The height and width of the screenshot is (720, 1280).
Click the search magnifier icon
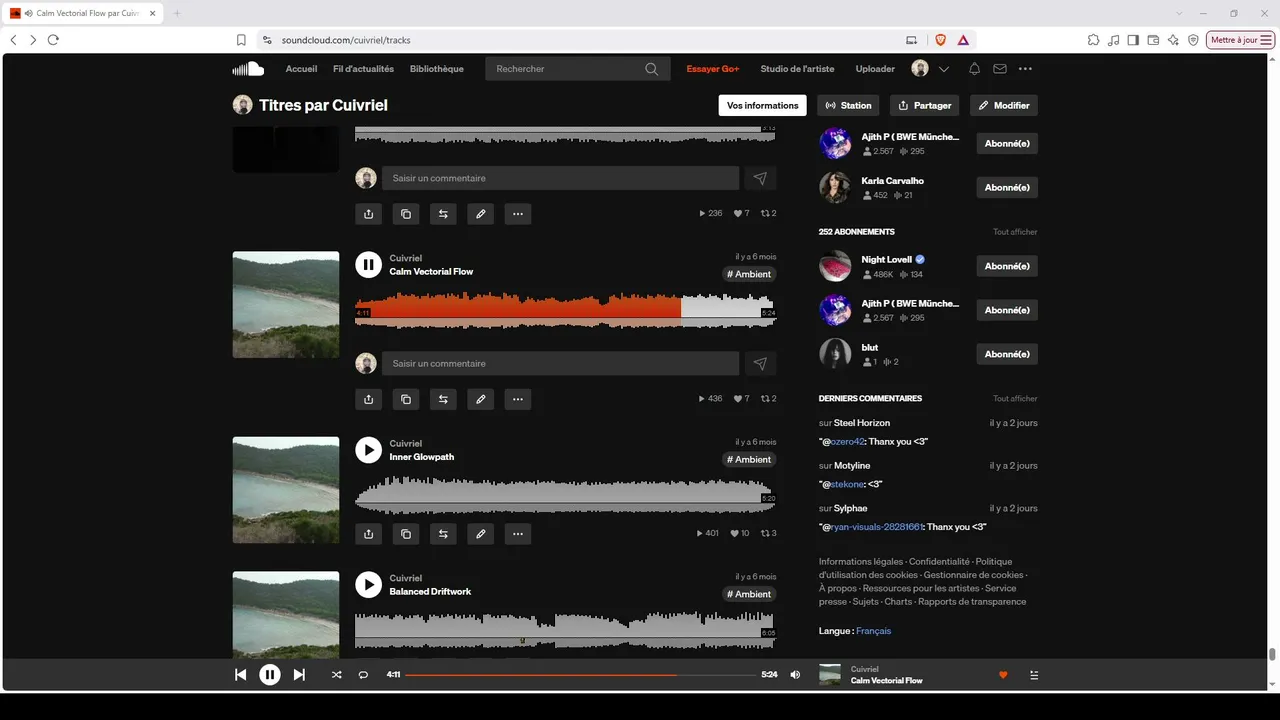tap(652, 69)
